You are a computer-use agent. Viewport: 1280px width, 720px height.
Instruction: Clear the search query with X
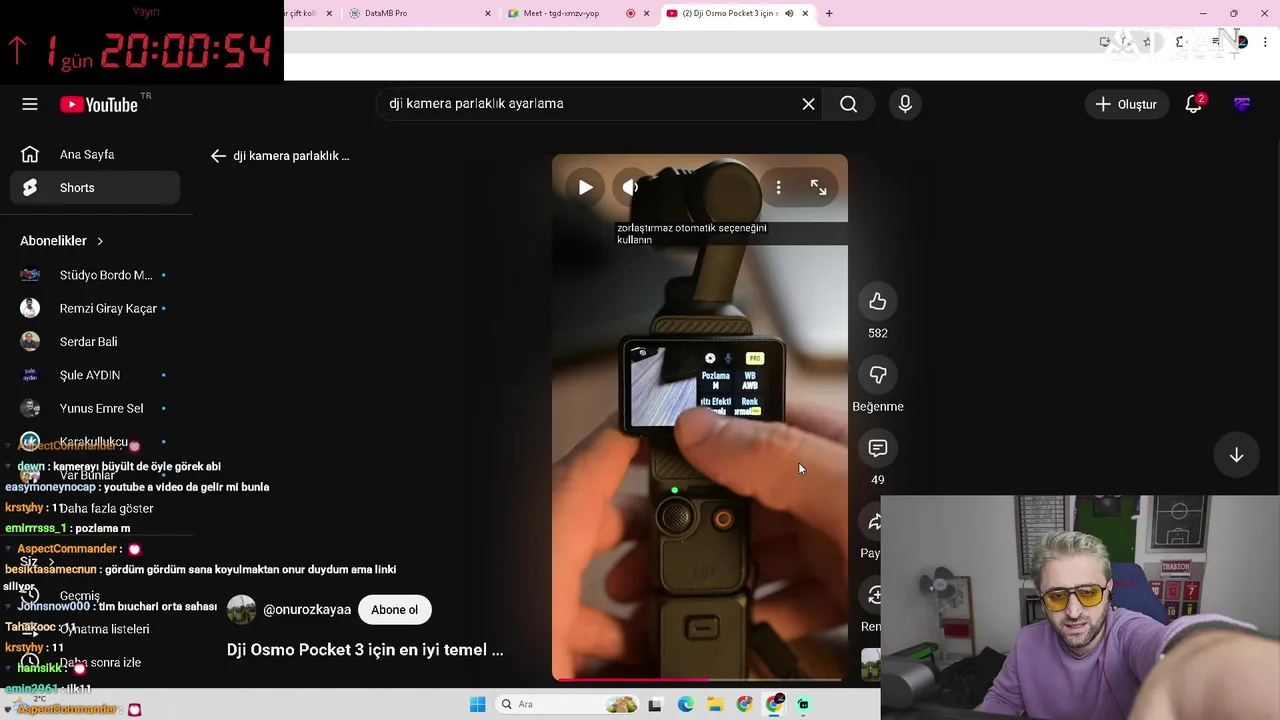[809, 104]
